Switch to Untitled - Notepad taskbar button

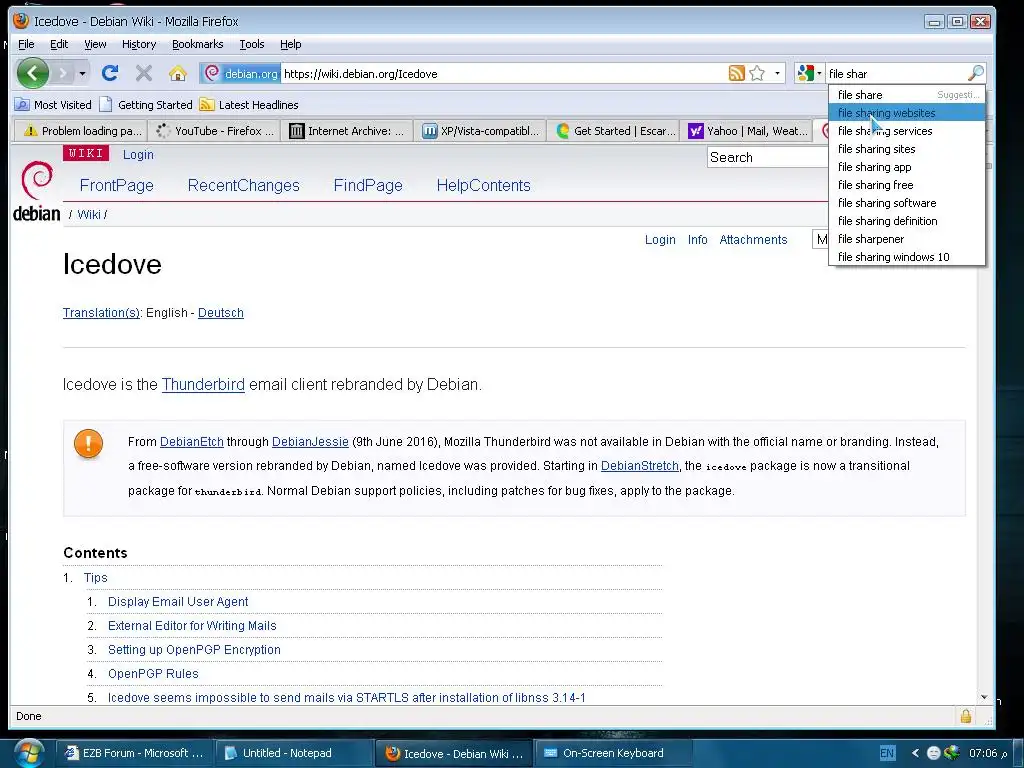click(293, 753)
